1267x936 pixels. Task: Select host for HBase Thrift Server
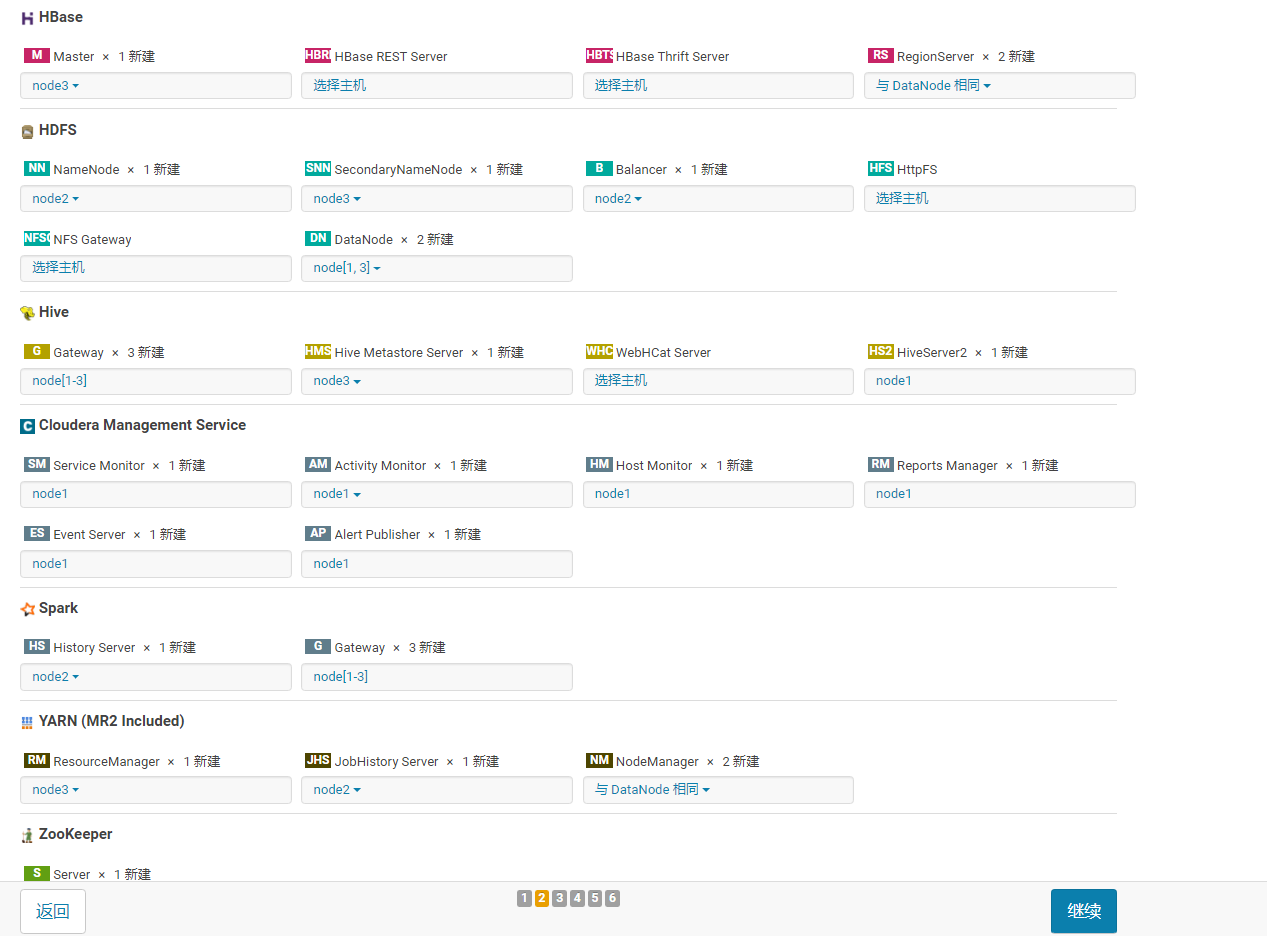(718, 86)
